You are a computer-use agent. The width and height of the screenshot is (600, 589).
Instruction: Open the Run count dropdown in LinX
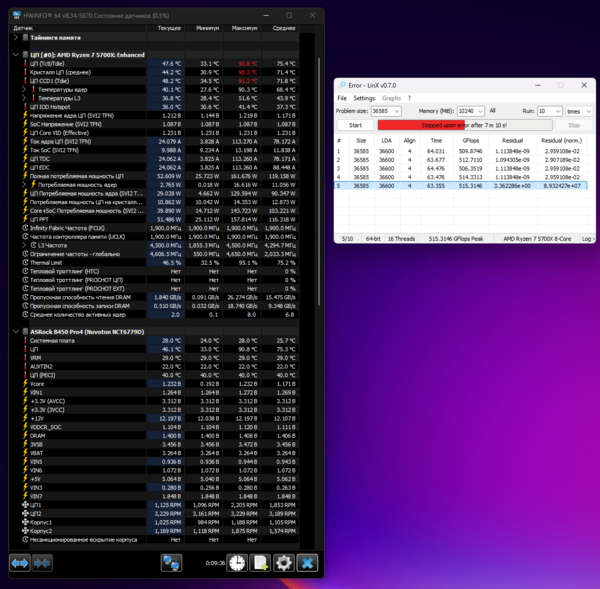558,111
